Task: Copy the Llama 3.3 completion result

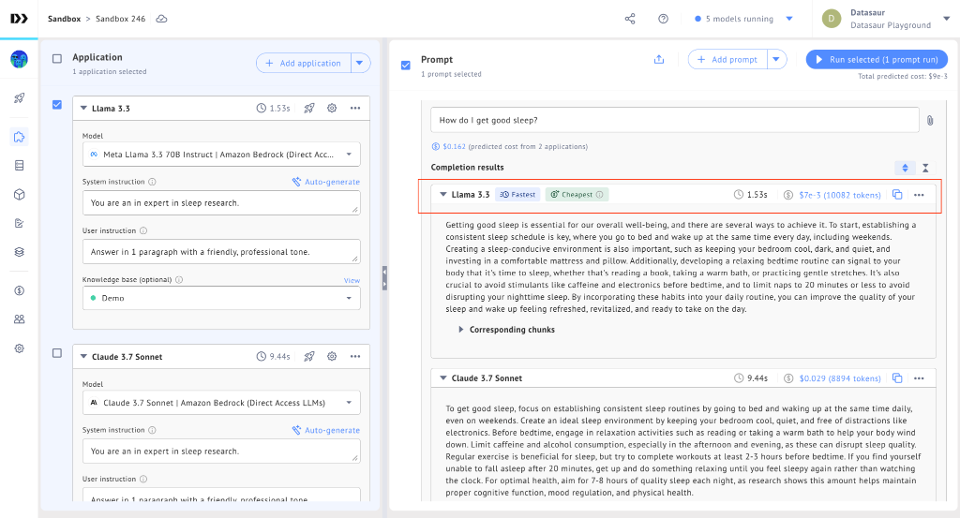Action: click(x=898, y=195)
